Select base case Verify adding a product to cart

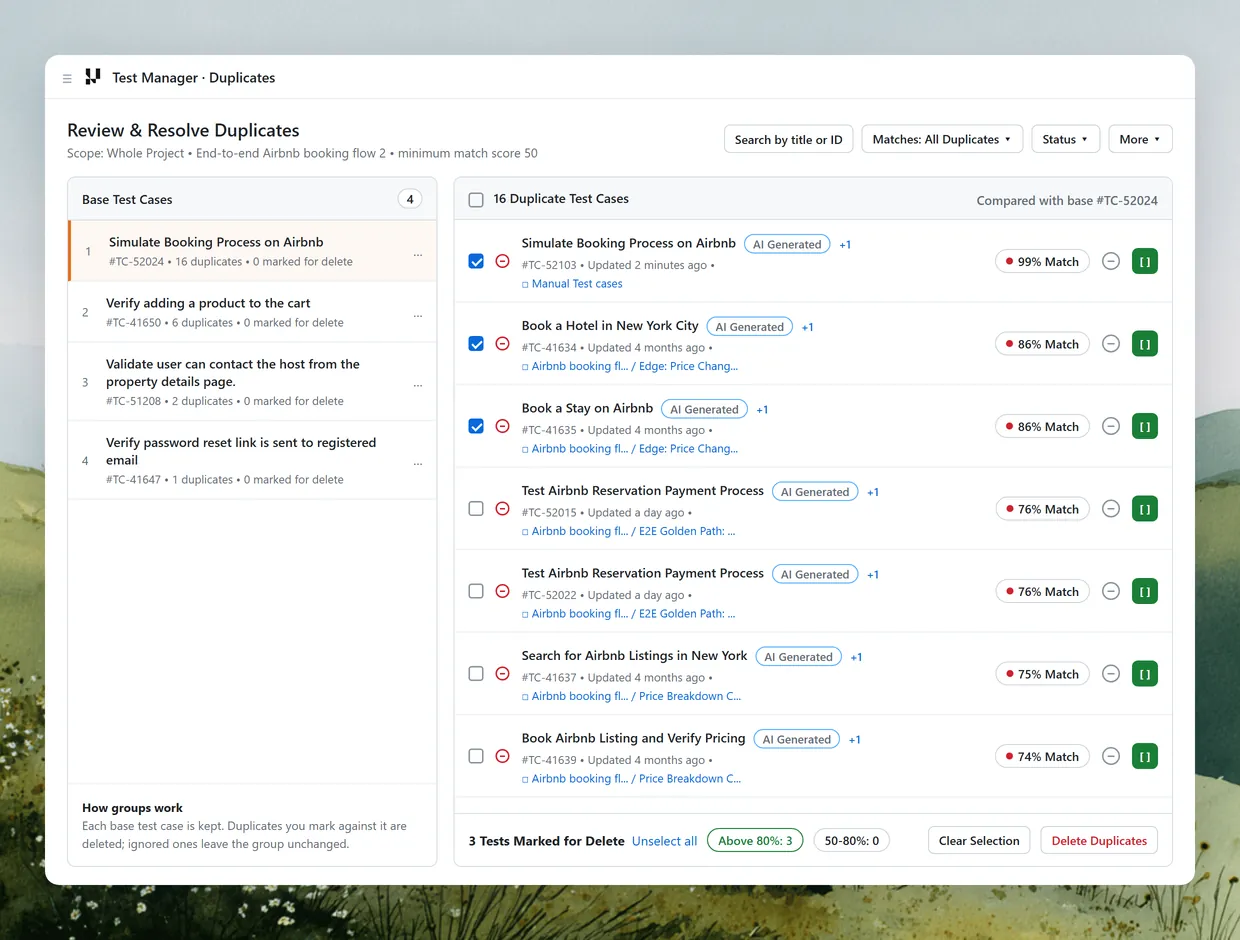coord(252,312)
